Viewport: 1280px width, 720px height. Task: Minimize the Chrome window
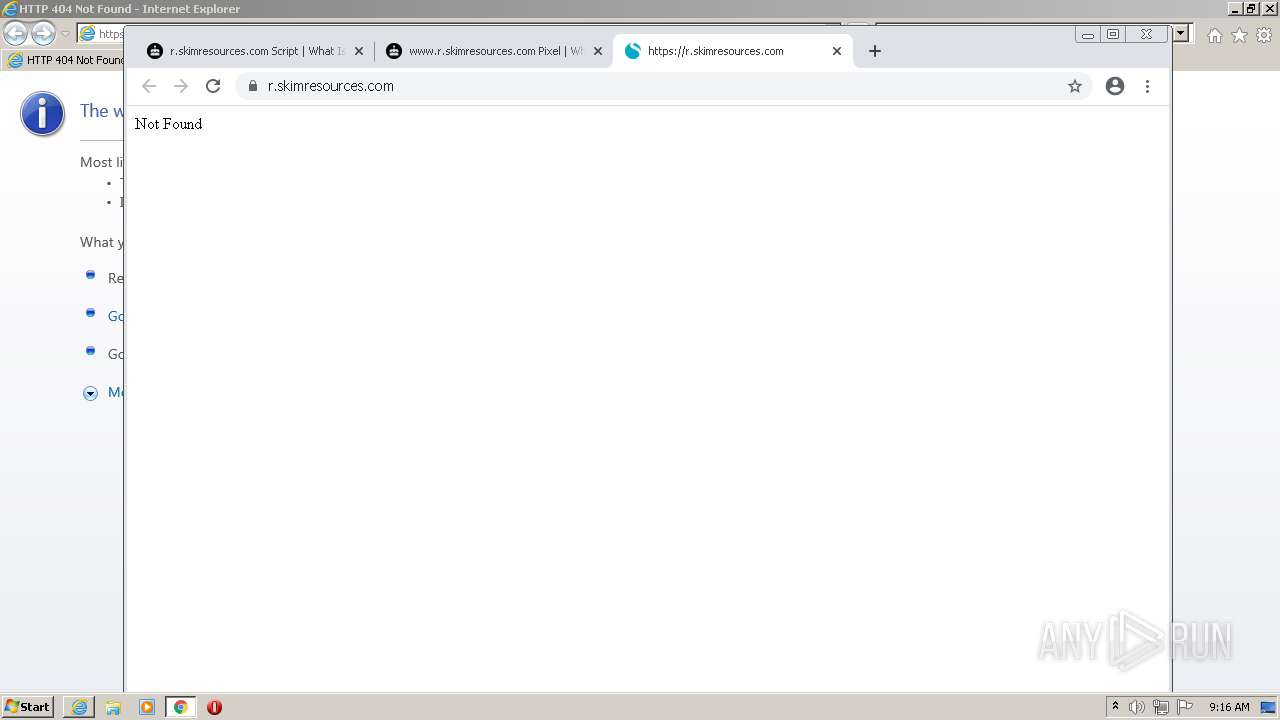(1087, 34)
